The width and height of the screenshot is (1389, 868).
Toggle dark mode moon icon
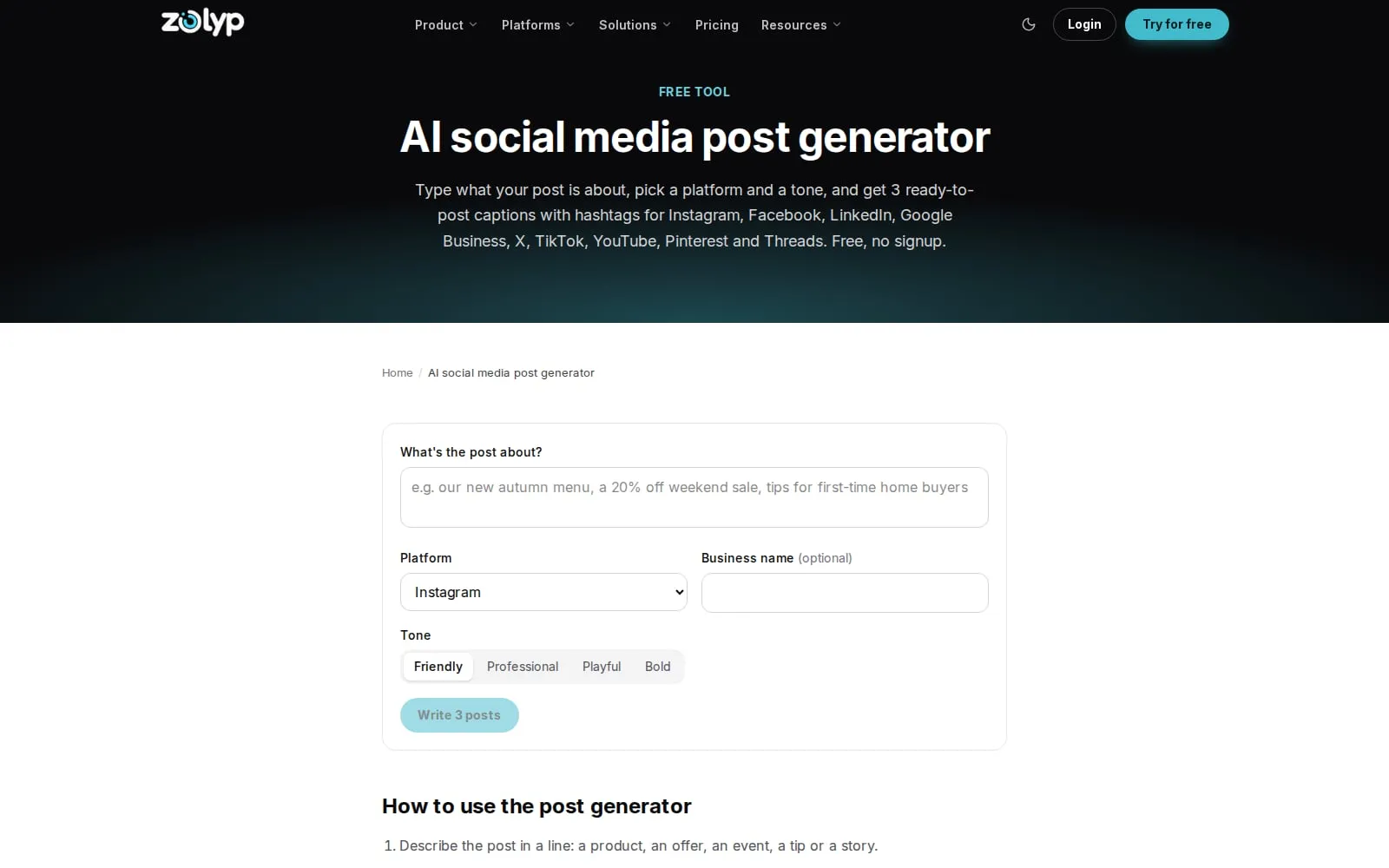(x=1029, y=24)
